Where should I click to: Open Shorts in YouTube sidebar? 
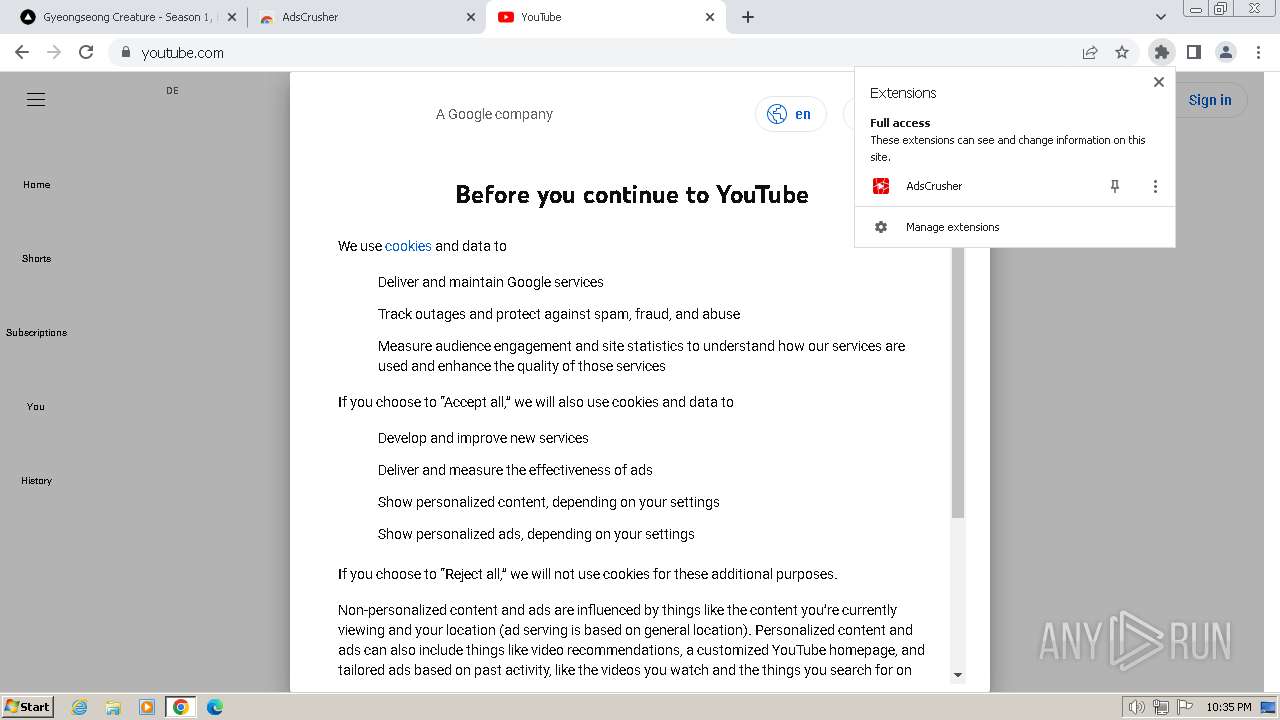point(36,258)
